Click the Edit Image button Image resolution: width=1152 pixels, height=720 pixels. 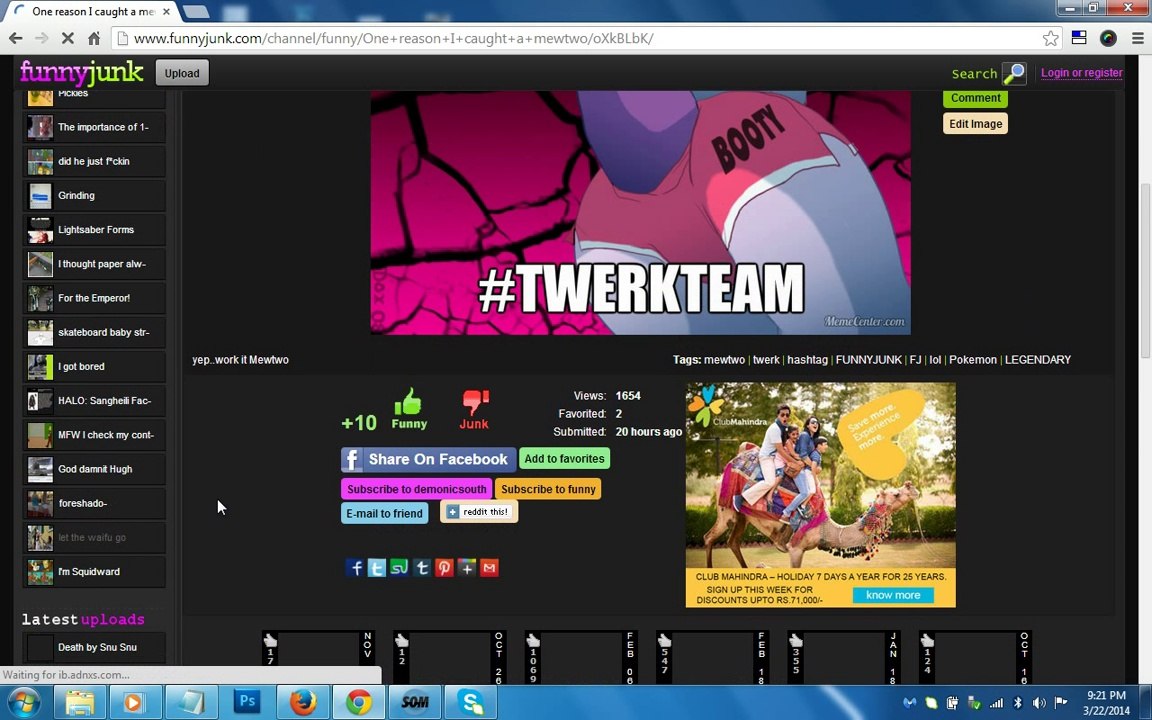tap(975, 123)
